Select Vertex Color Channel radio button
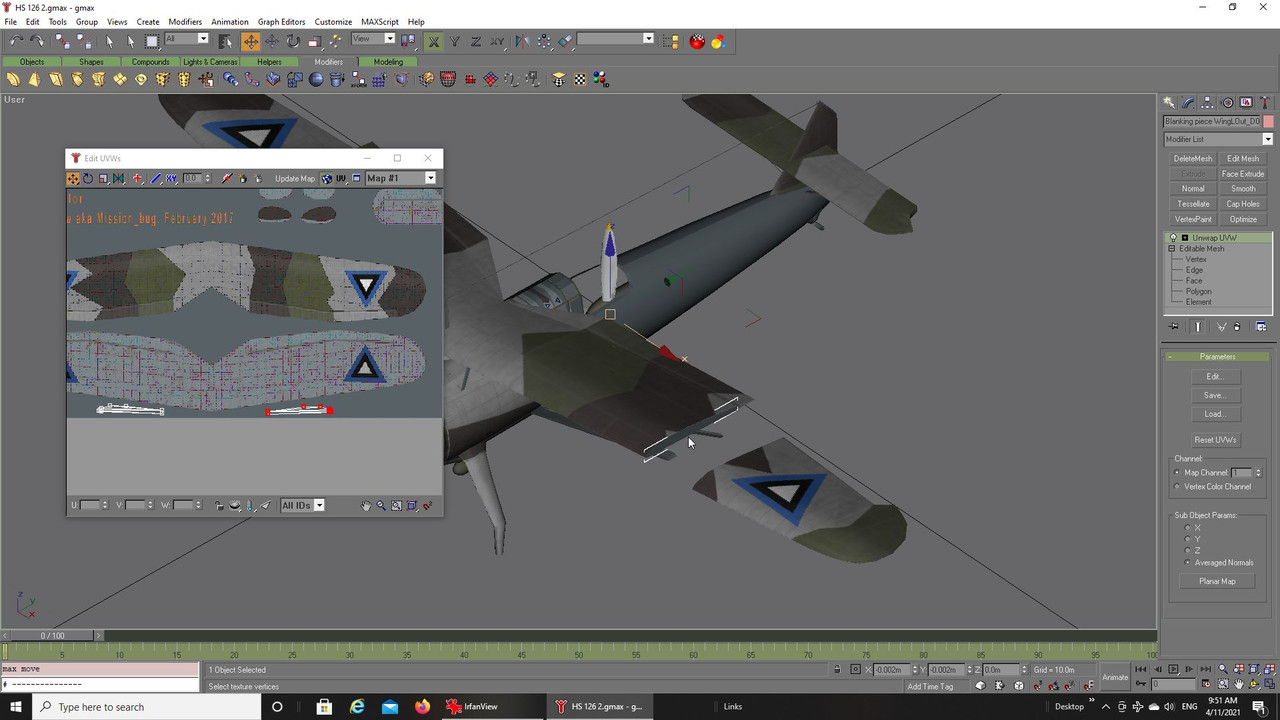 click(x=1177, y=487)
